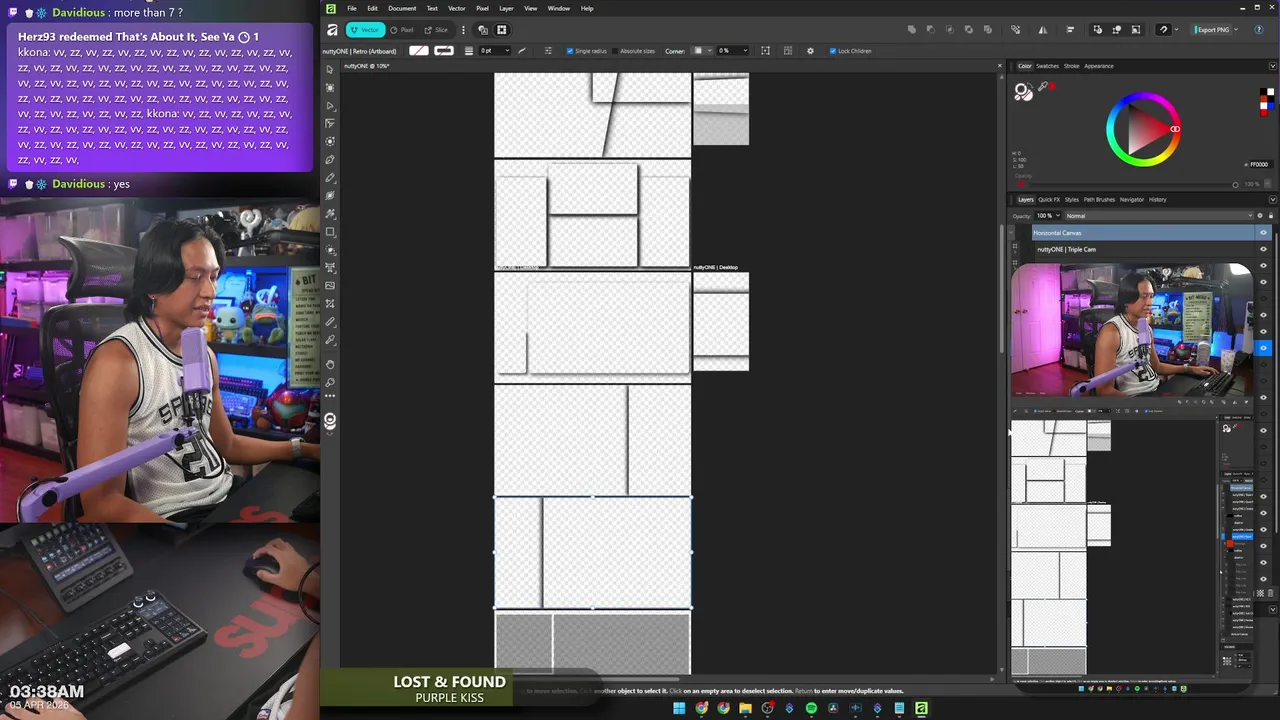
Task: Open the Vector menu
Action: pos(456,8)
